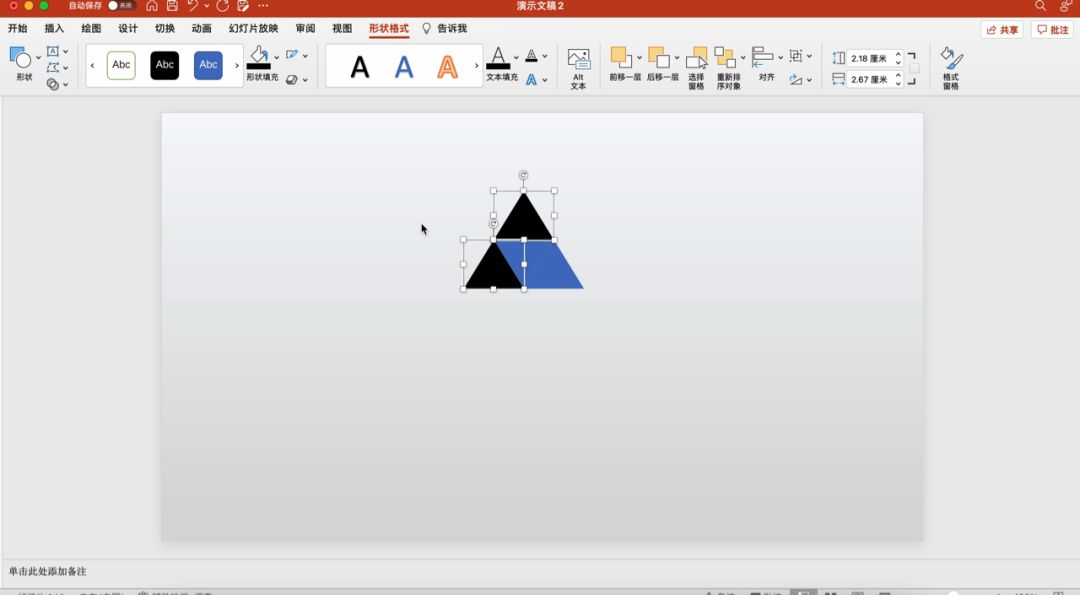
Task: Apply the black Abc shape style
Action: [165, 65]
